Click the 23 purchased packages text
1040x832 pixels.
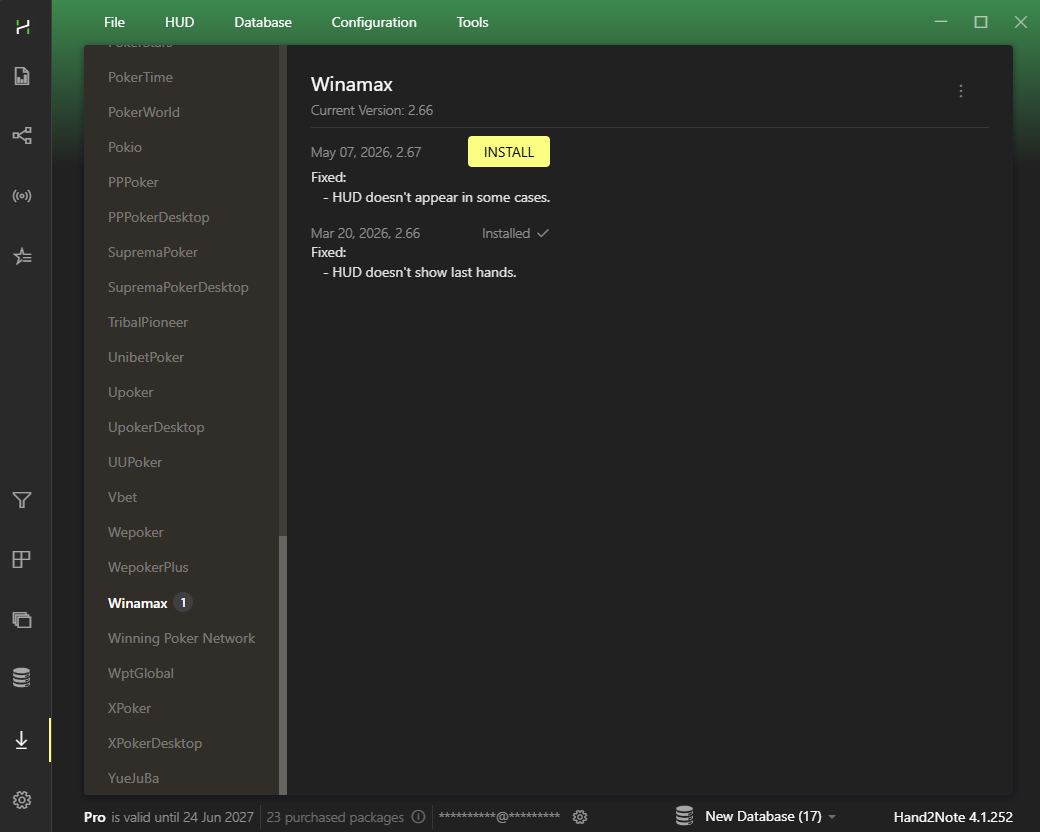(x=335, y=817)
